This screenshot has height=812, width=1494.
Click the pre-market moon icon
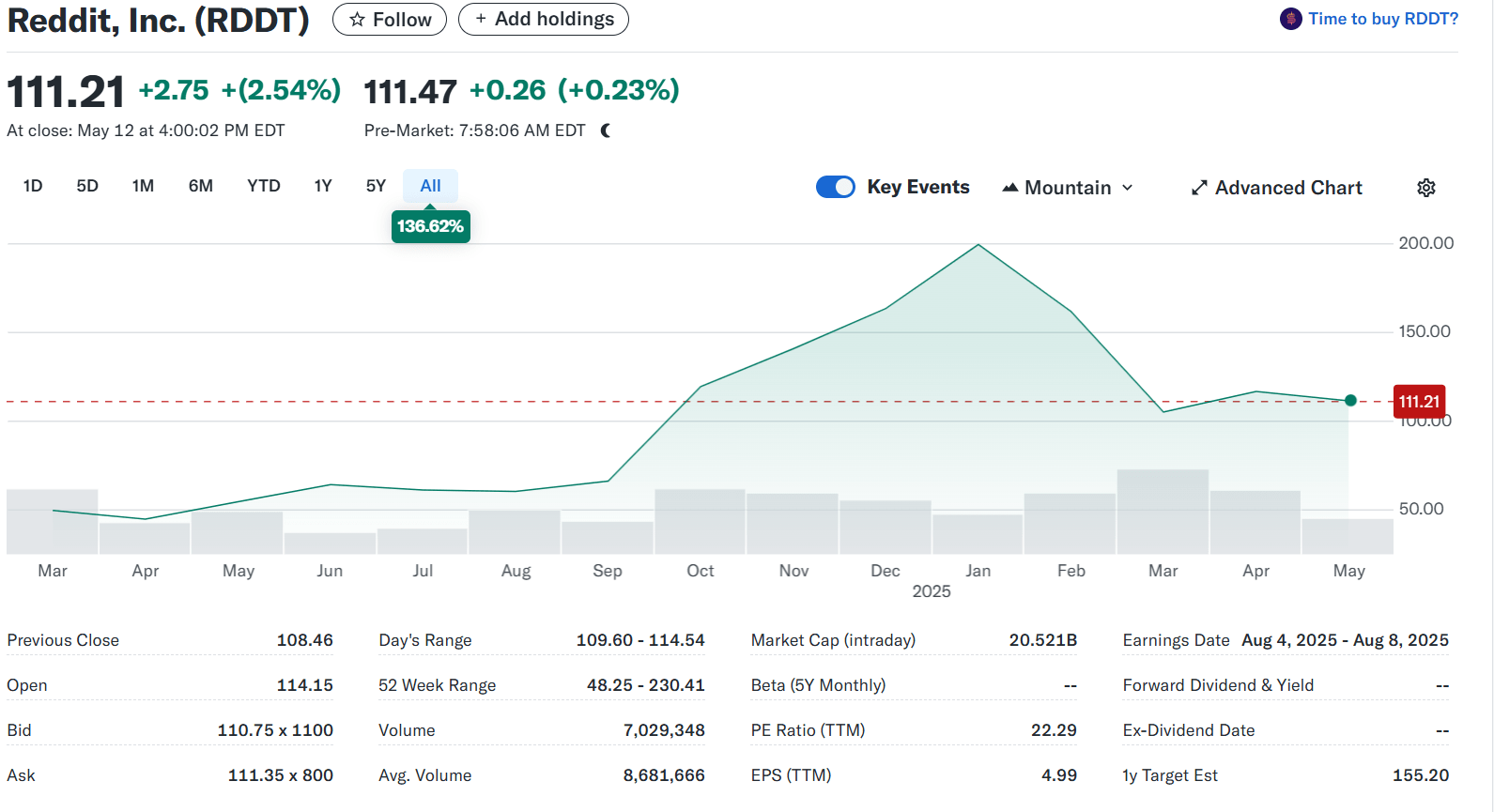tap(606, 130)
